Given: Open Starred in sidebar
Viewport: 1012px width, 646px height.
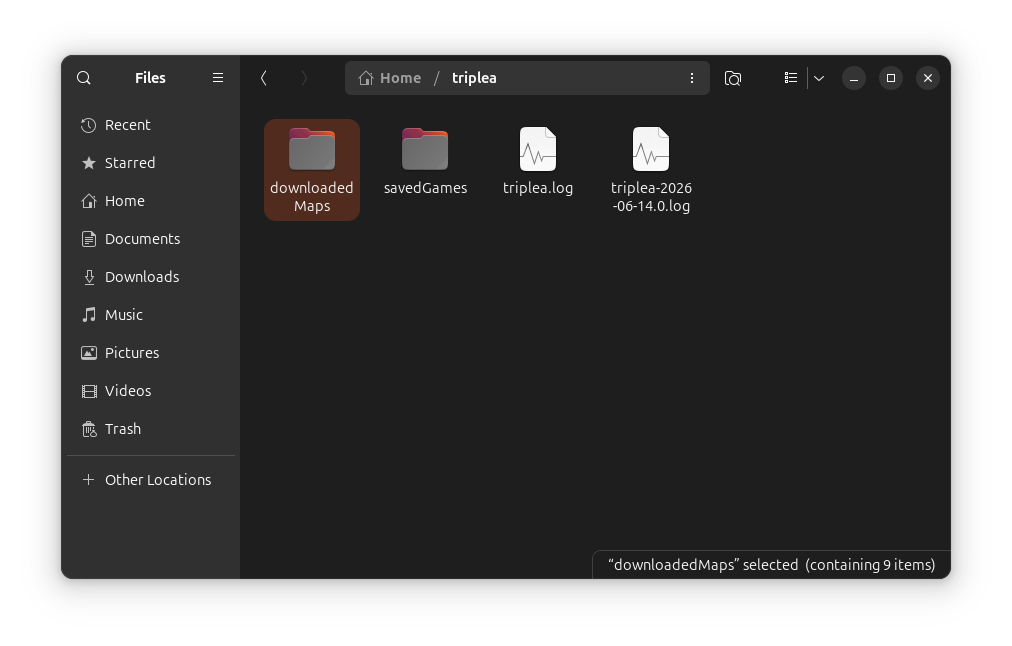Looking at the screenshot, I should click(151, 163).
